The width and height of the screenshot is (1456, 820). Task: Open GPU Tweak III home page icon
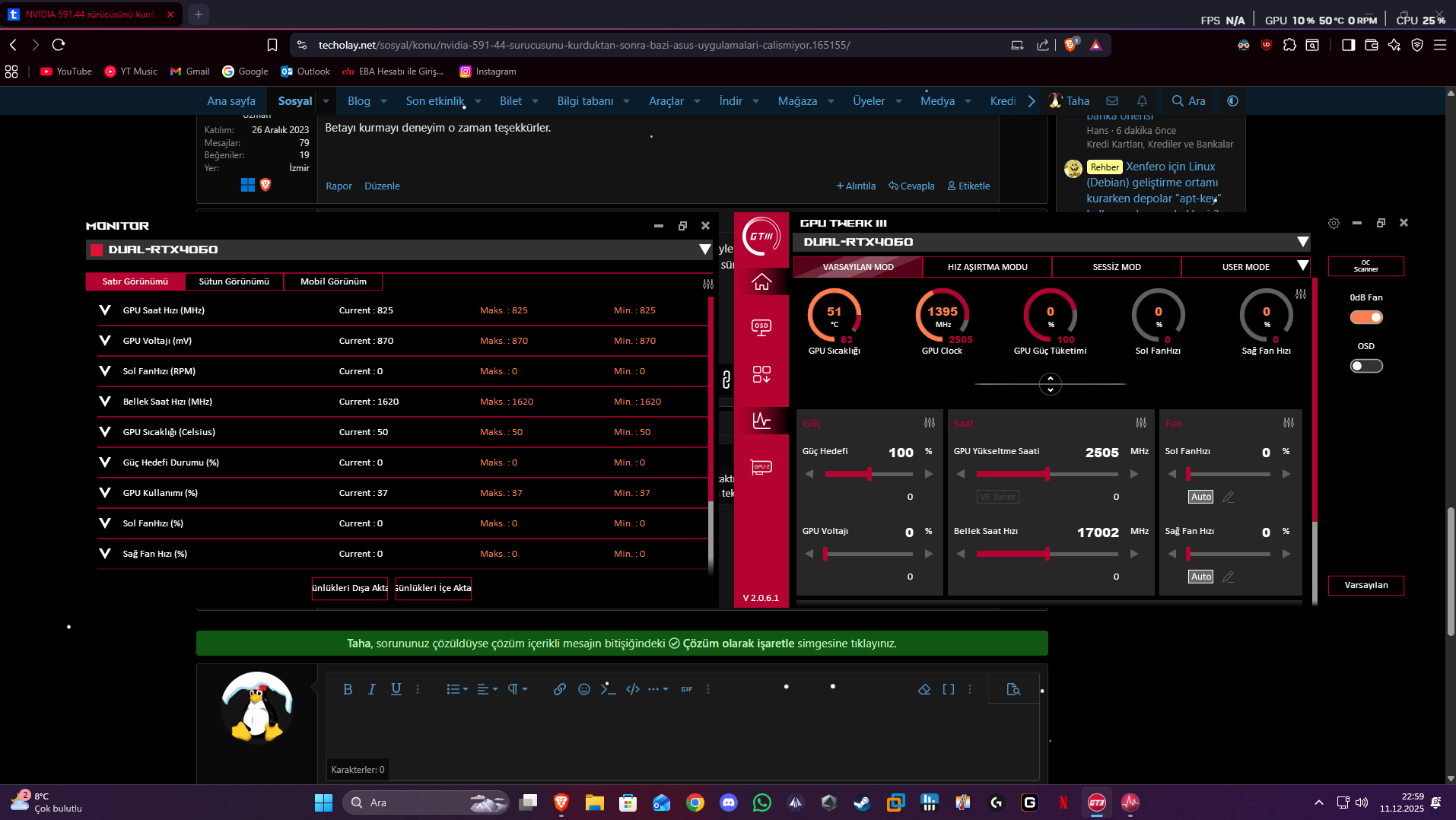coord(761,281)
